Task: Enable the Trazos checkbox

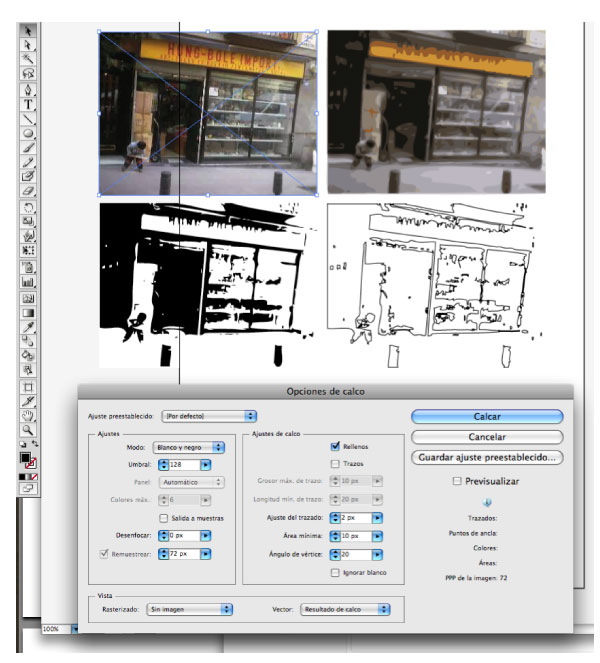Action: pyautogui.click(x=335, y=464)
